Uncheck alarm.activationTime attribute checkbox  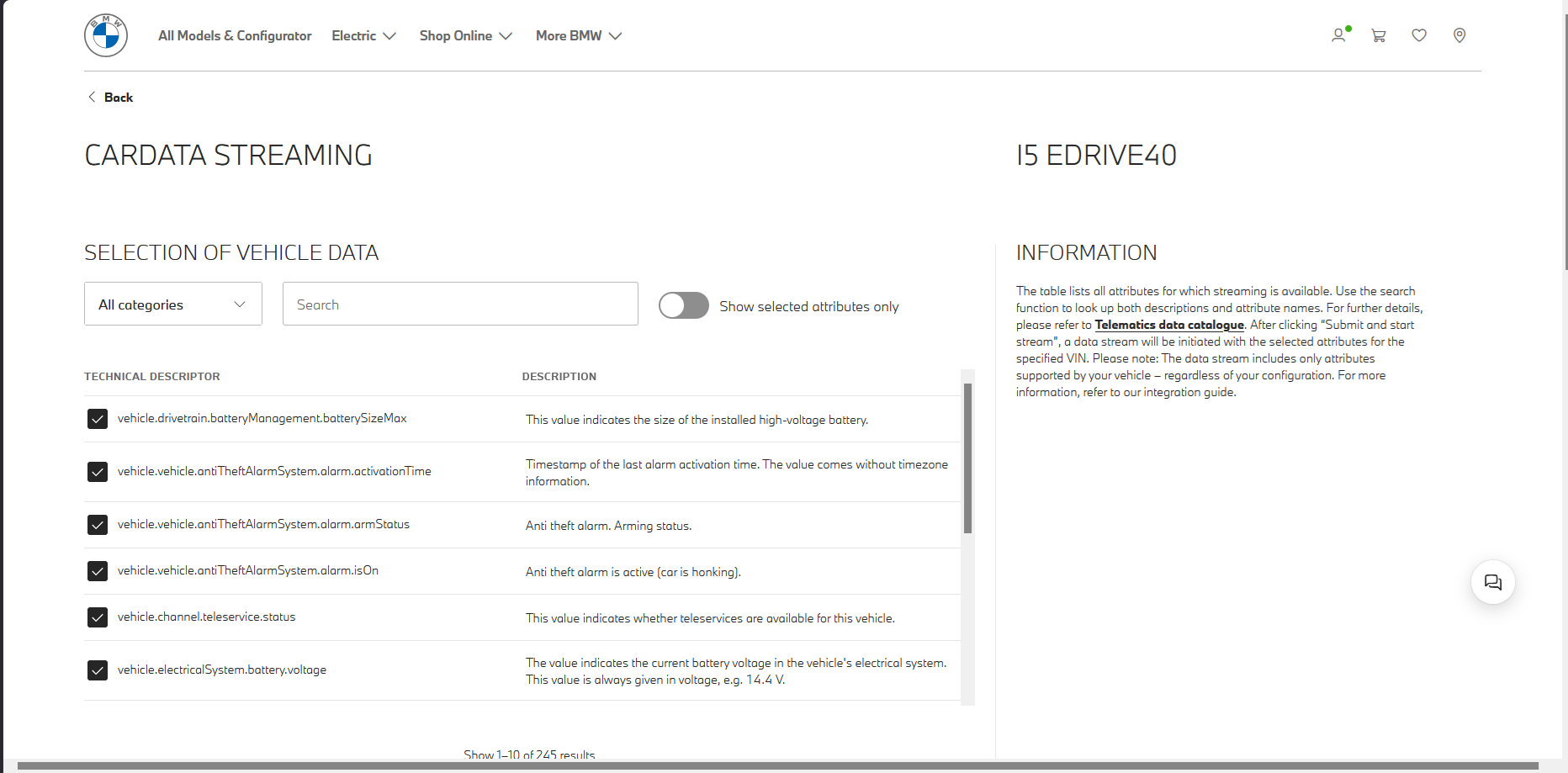click(98, 472)
